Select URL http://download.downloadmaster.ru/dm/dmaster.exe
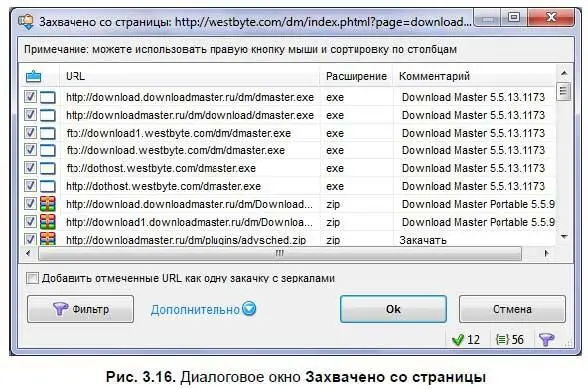588x389 pixels. pos(190,97)
